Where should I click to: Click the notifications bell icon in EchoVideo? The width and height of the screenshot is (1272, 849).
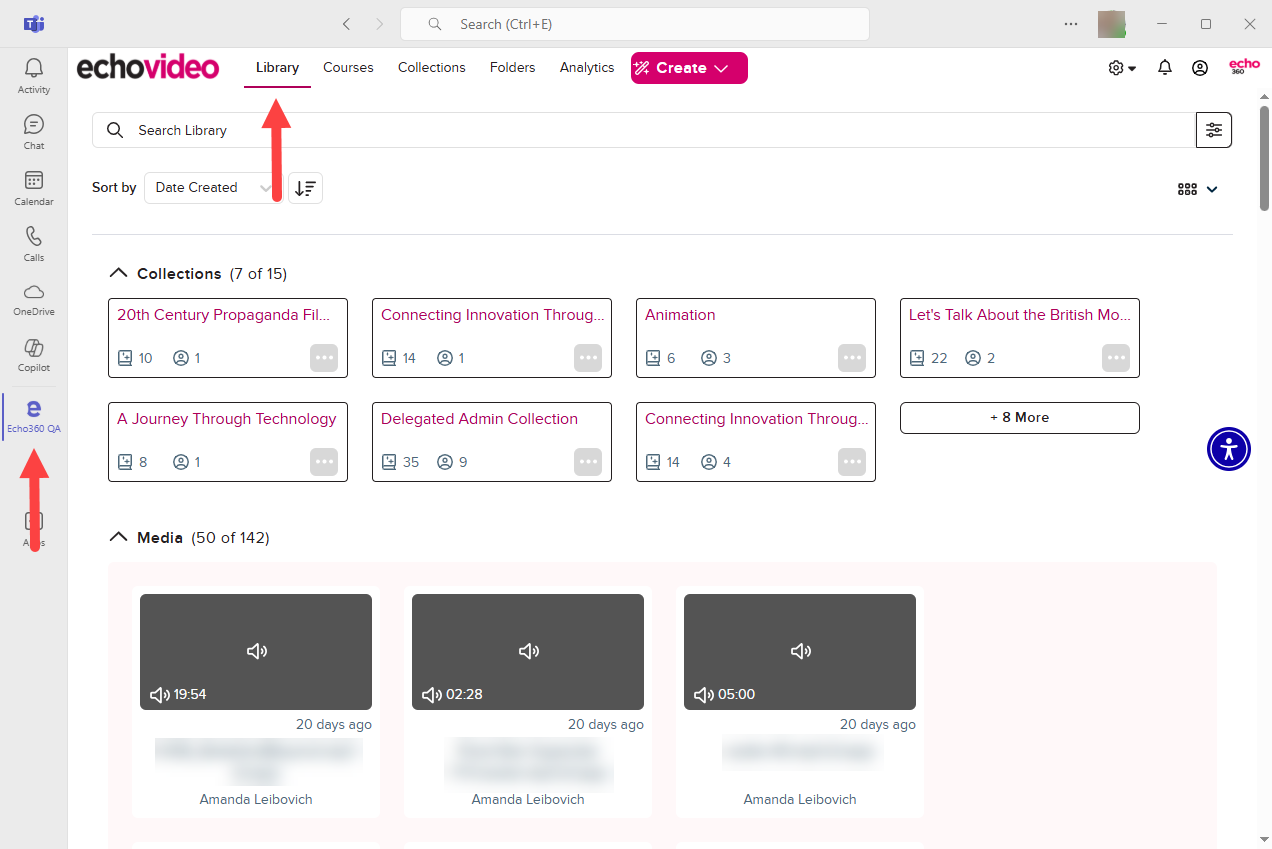(1164, 68)
